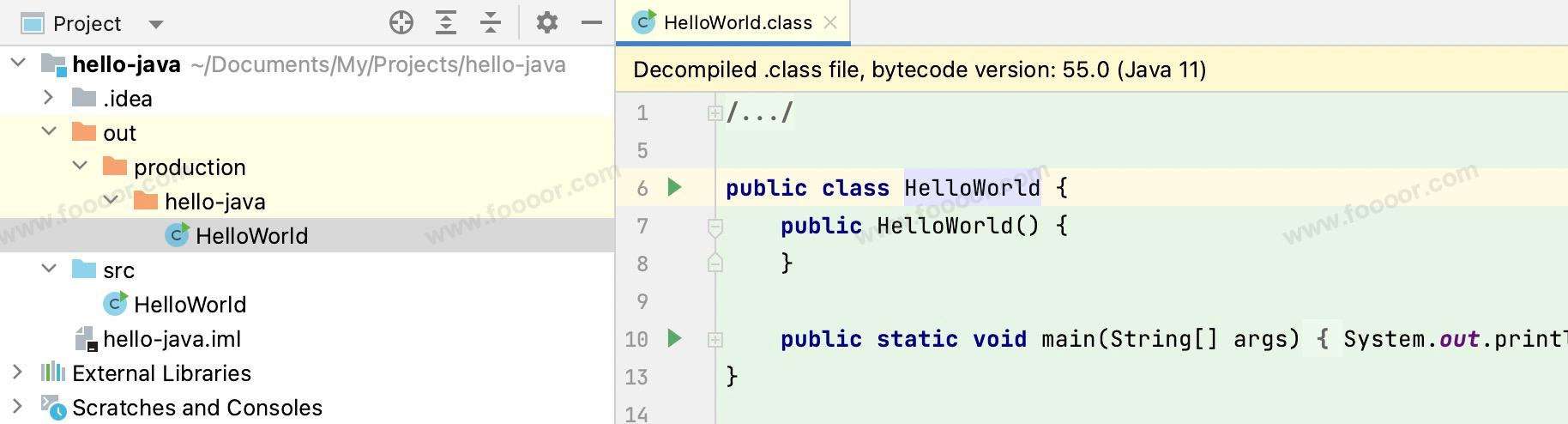Collapse the src folder
1568x424 pixels.
tap(49, 270)
